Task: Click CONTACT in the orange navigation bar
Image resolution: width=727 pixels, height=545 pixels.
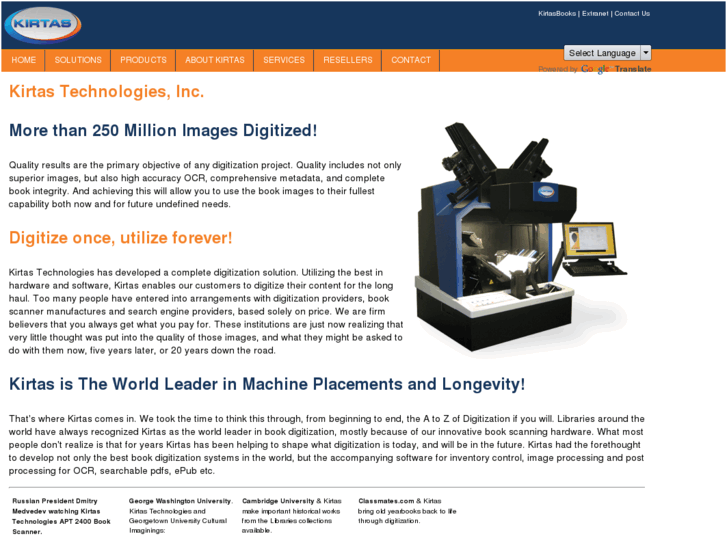Action: coord(411,60)
